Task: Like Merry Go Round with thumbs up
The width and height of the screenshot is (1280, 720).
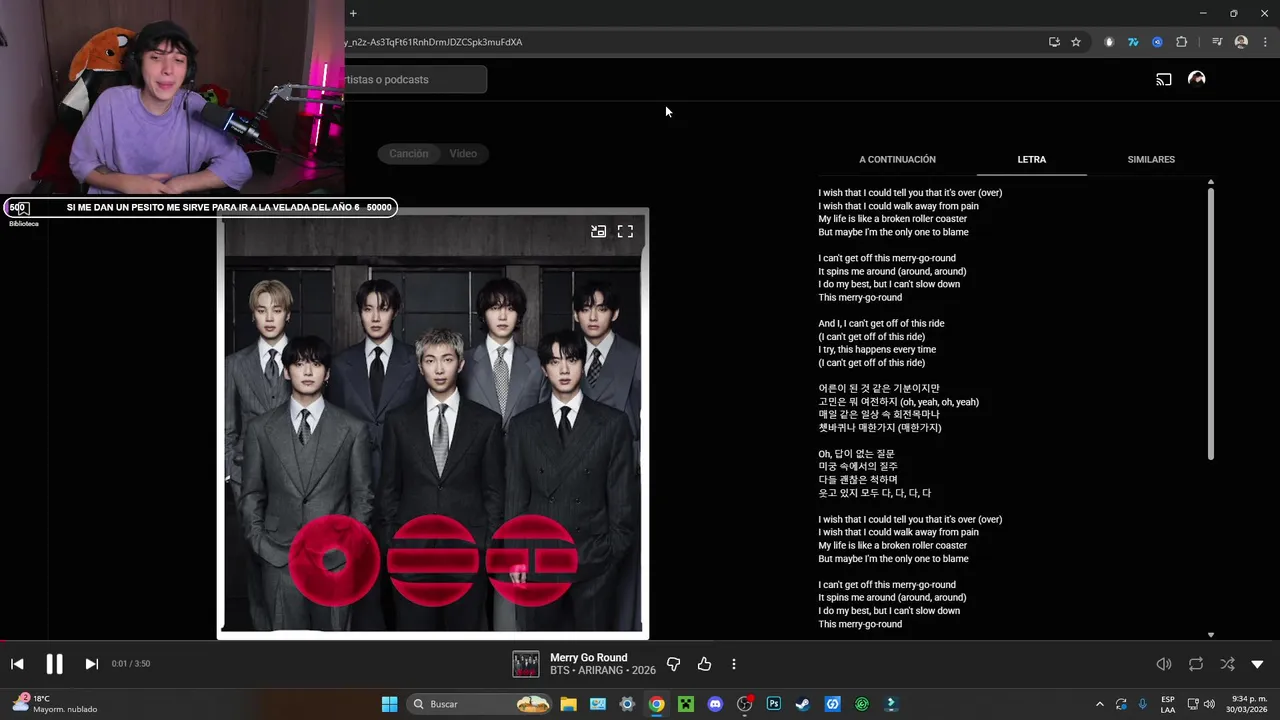Action: 704,664
